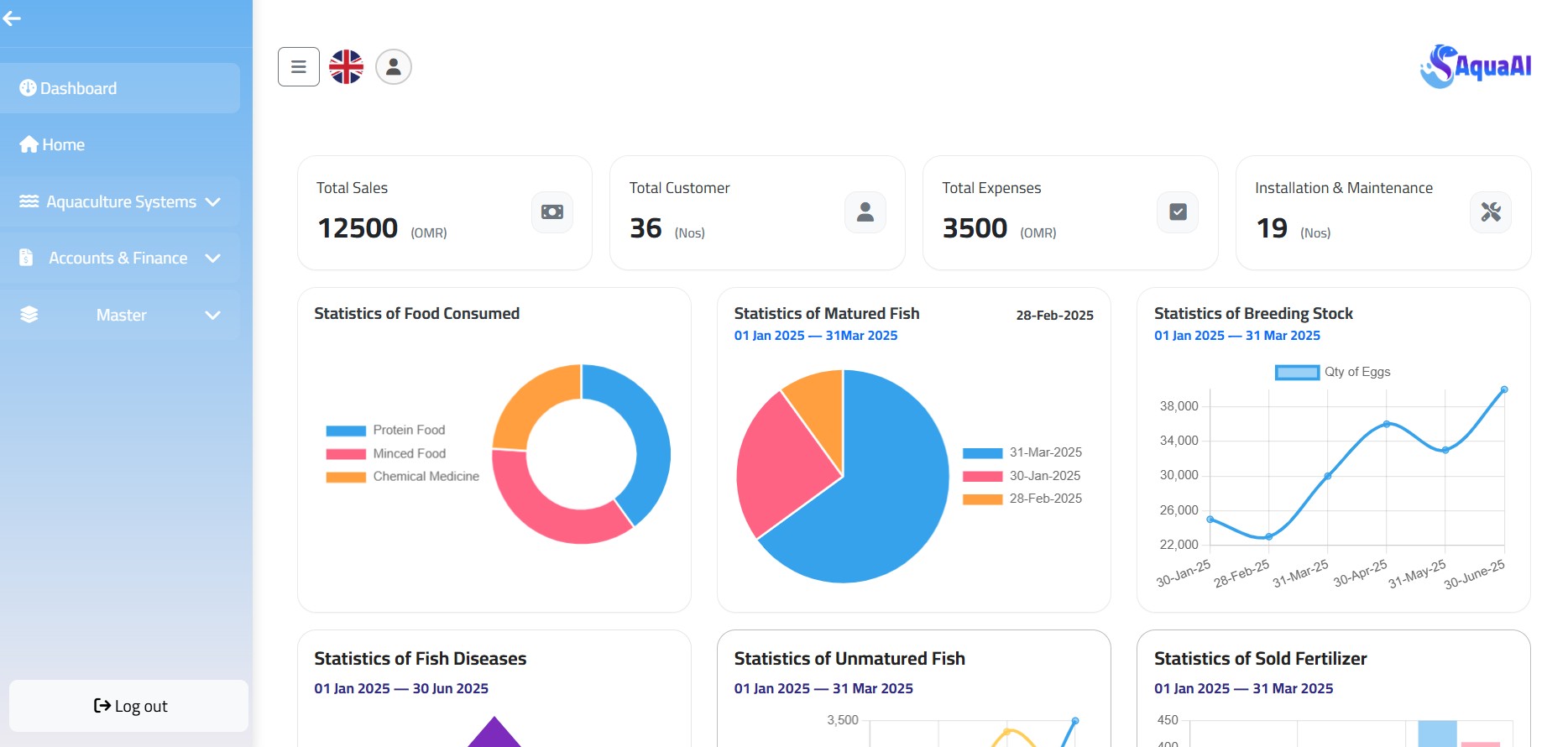Toggle Qty of Eggs legend
This screenshot has width=1568, height=747.
(1333, 373)
